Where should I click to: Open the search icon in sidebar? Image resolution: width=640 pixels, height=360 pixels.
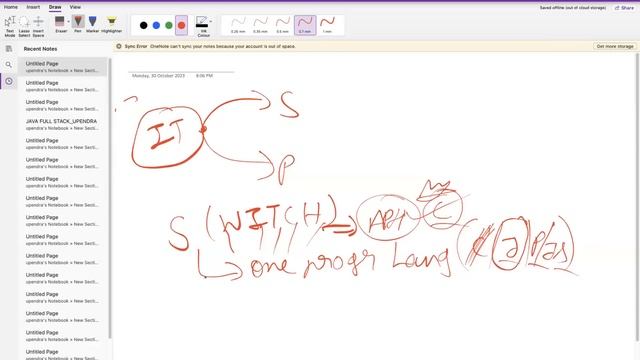9,64
